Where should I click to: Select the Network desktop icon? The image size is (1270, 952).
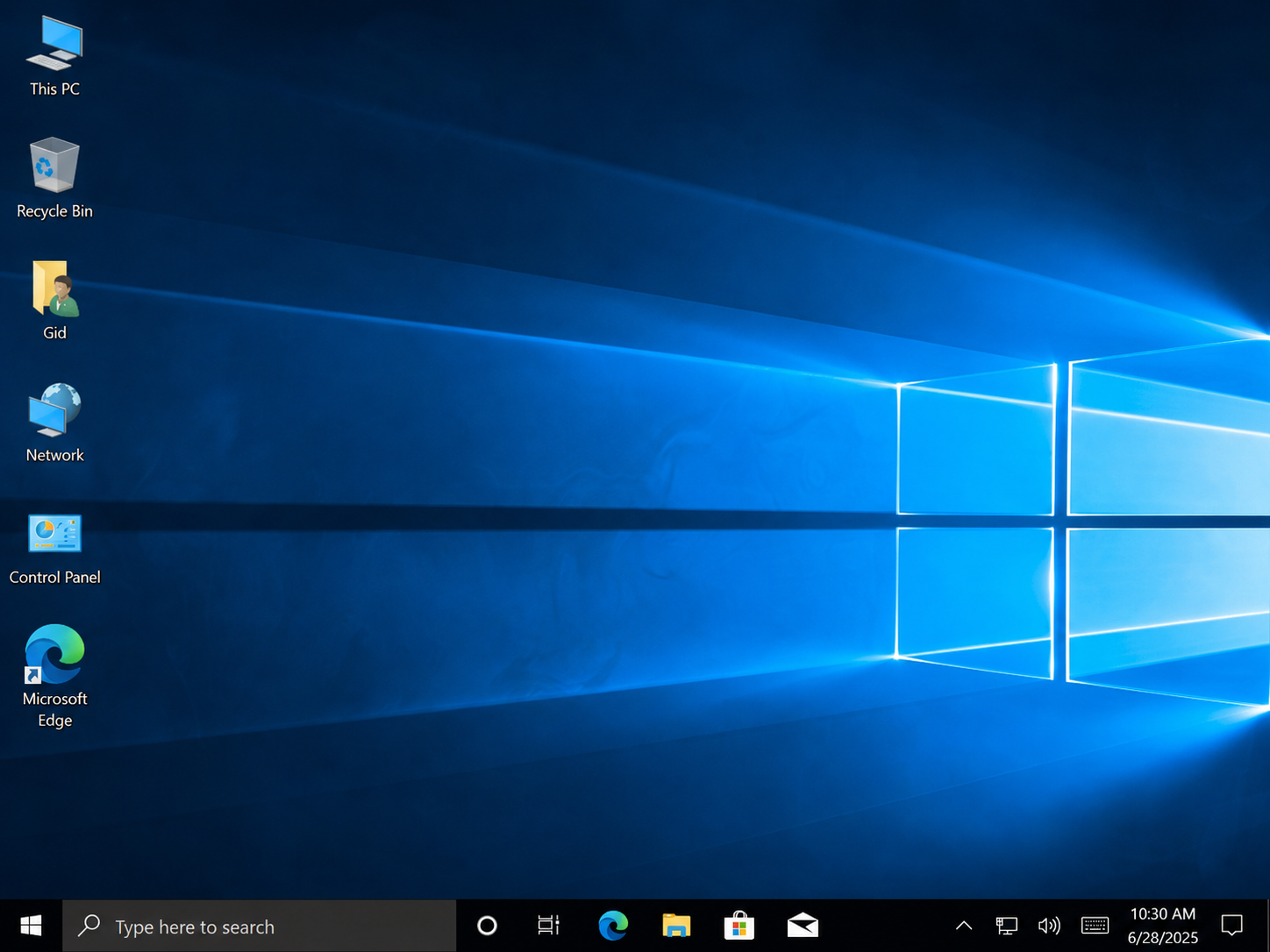pos(54,423)
